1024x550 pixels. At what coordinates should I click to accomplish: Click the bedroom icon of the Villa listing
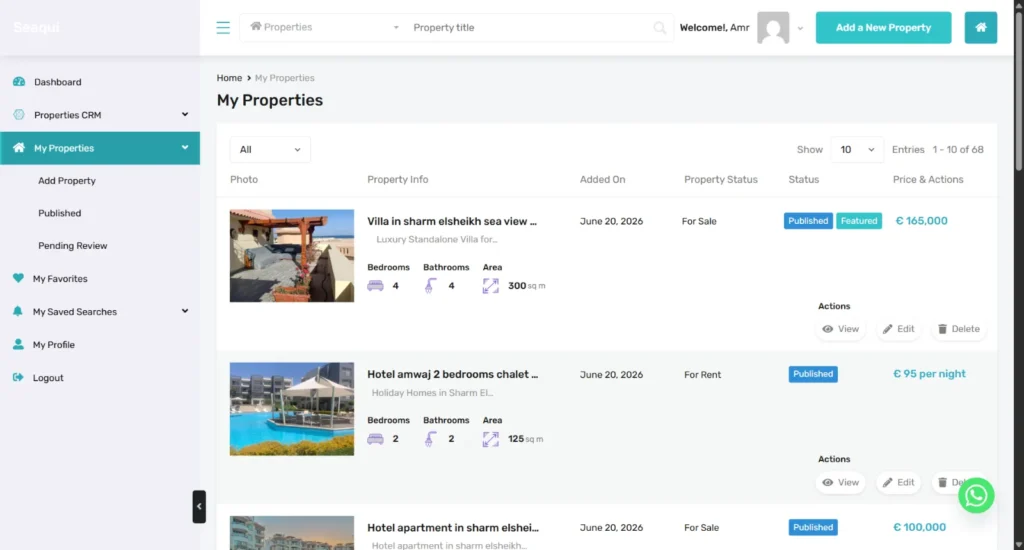tap(376, 286)
